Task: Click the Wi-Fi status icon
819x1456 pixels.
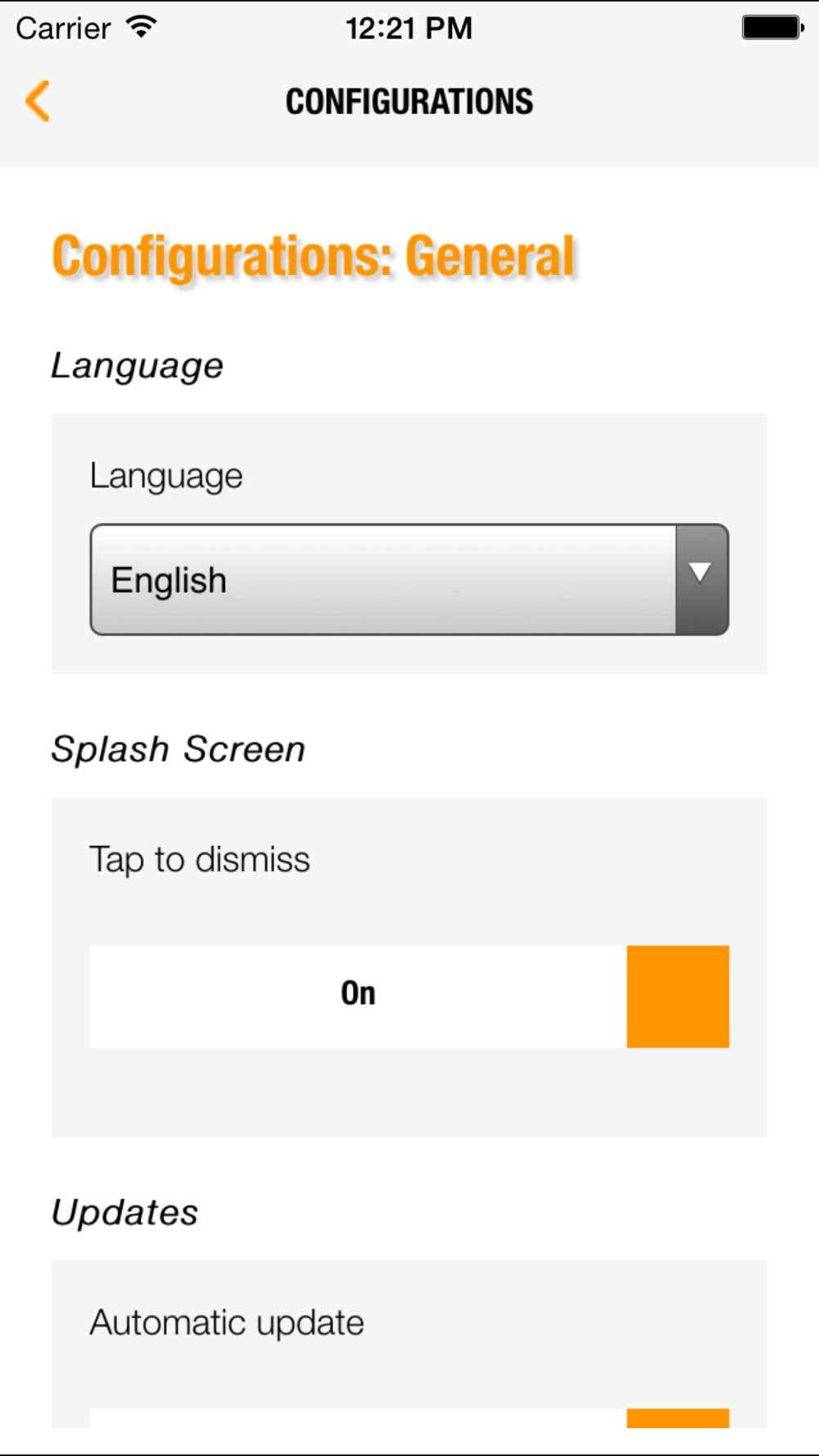Action: [x=142, y=27]
